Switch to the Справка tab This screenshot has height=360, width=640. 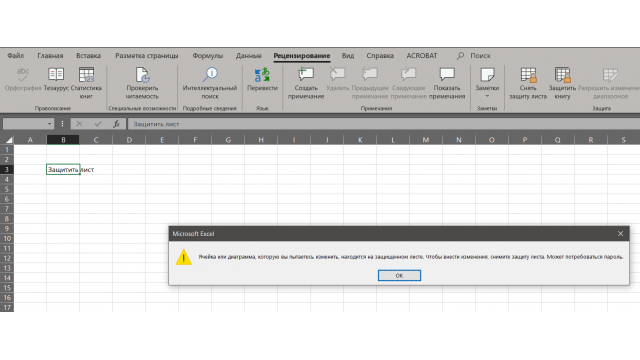tap(380, 56)
